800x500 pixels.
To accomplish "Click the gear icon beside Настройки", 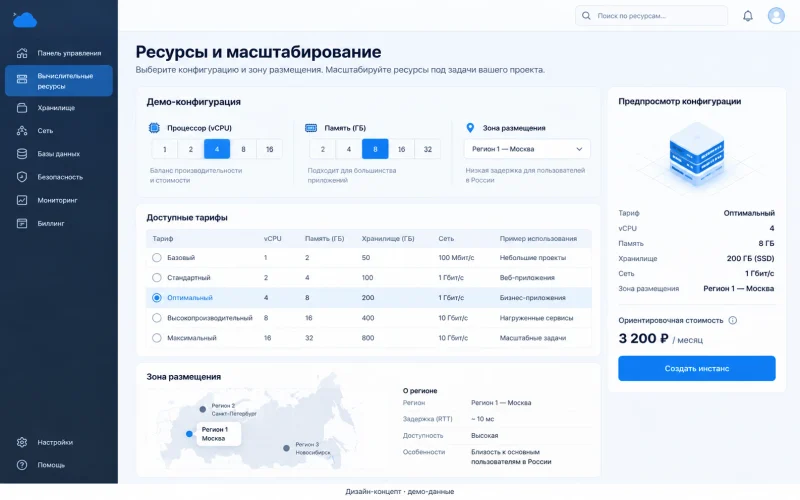I will (22, 442).
